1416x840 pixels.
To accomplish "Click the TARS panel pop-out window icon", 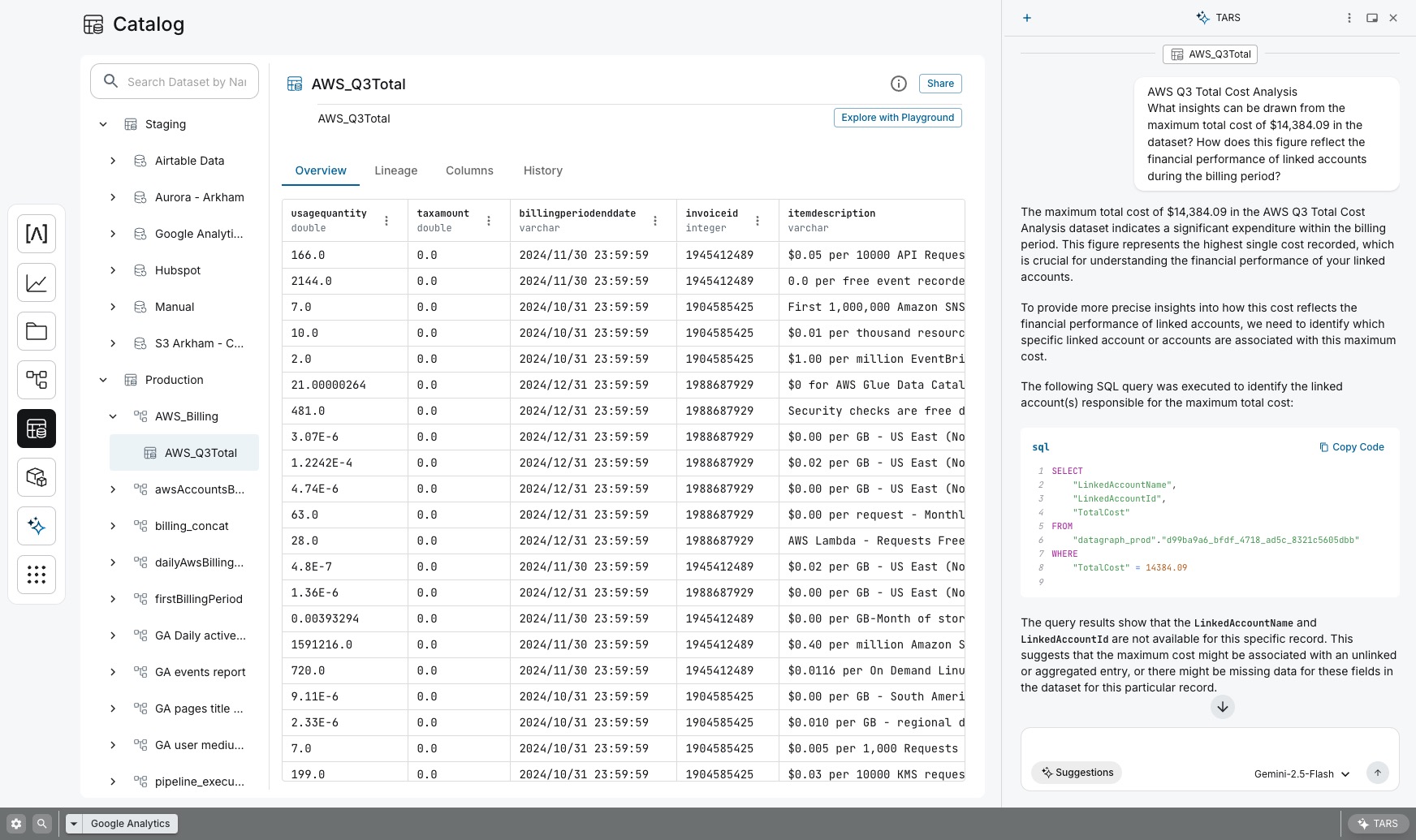I will [1372, 18].
